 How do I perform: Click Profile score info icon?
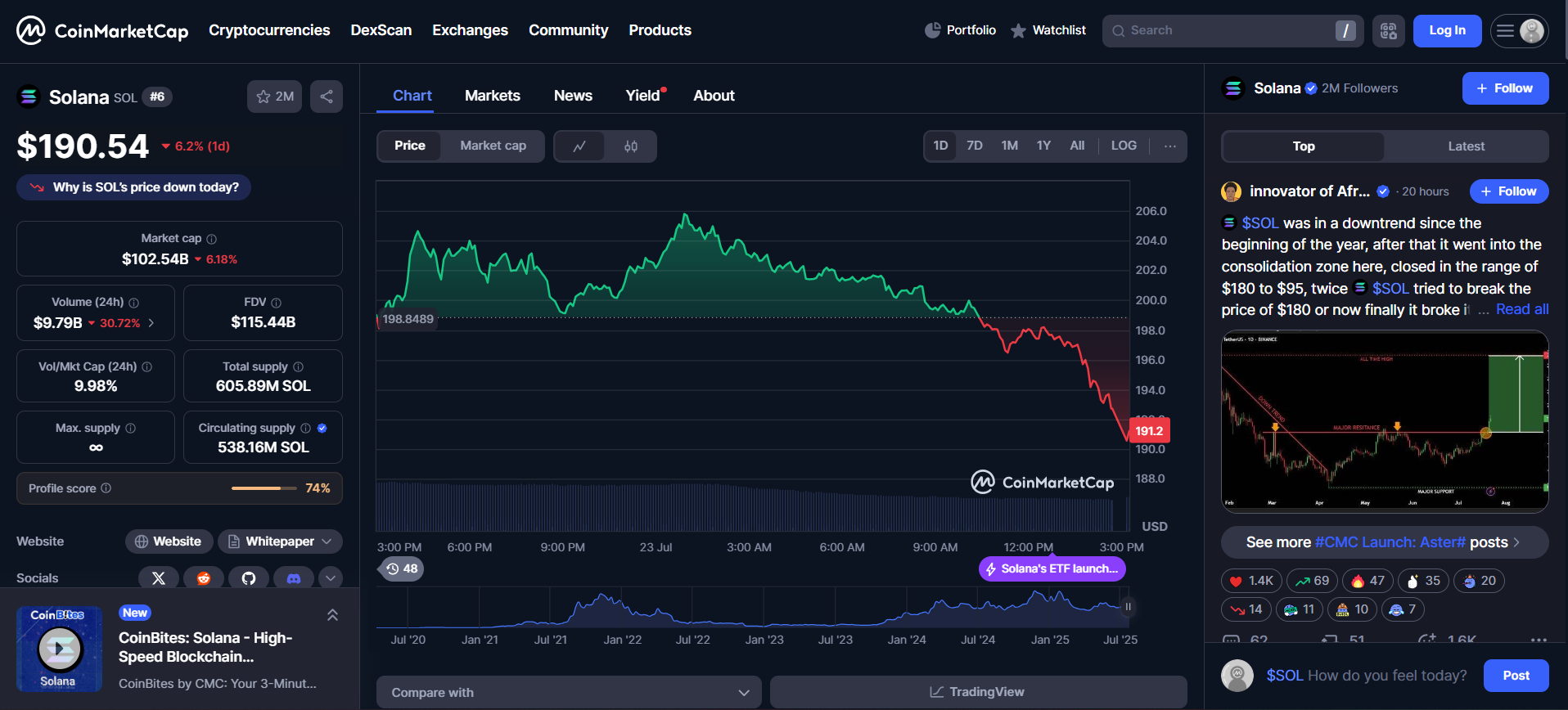tap(106, 488)
